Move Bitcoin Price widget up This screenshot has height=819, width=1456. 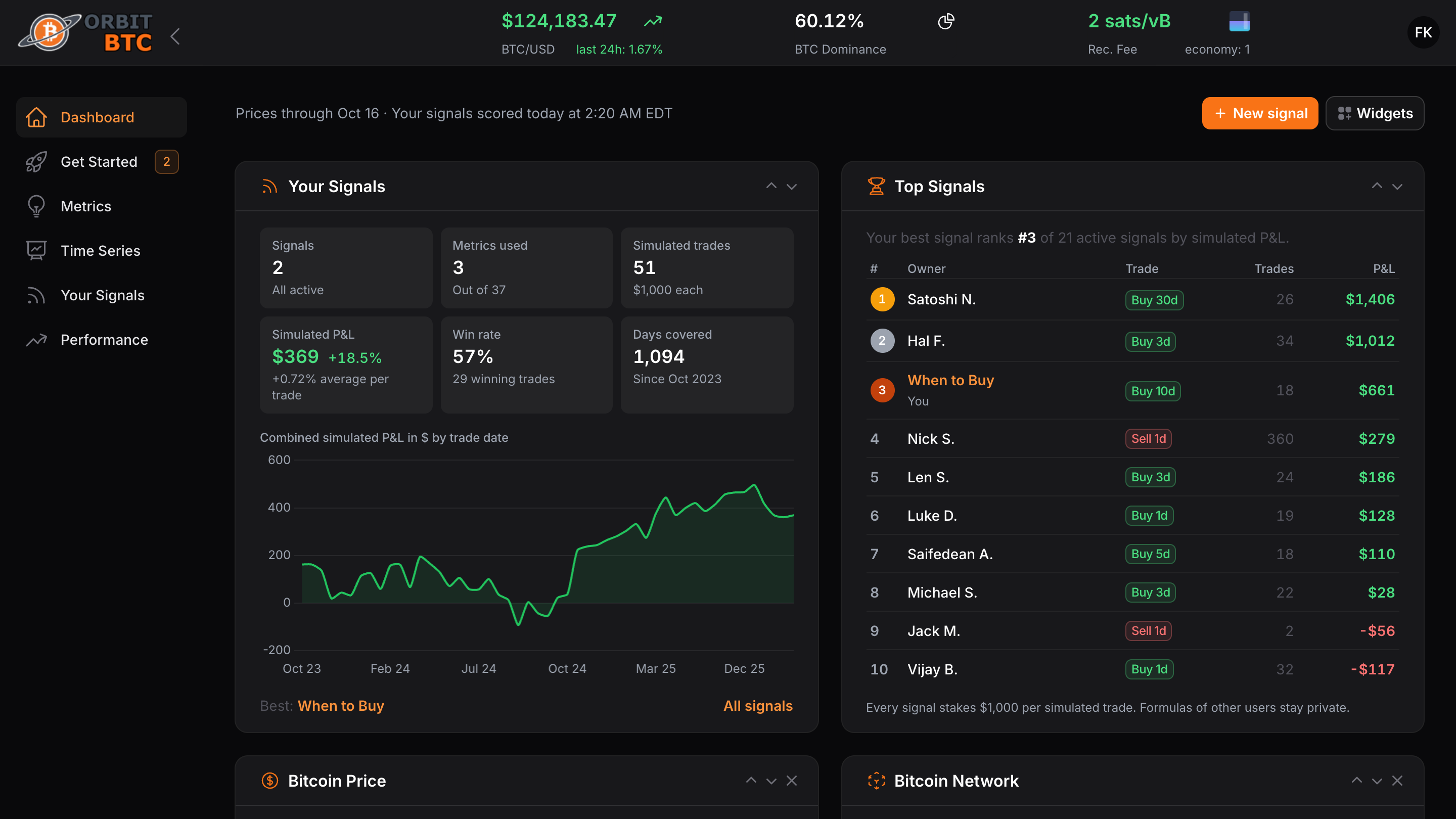751,781
